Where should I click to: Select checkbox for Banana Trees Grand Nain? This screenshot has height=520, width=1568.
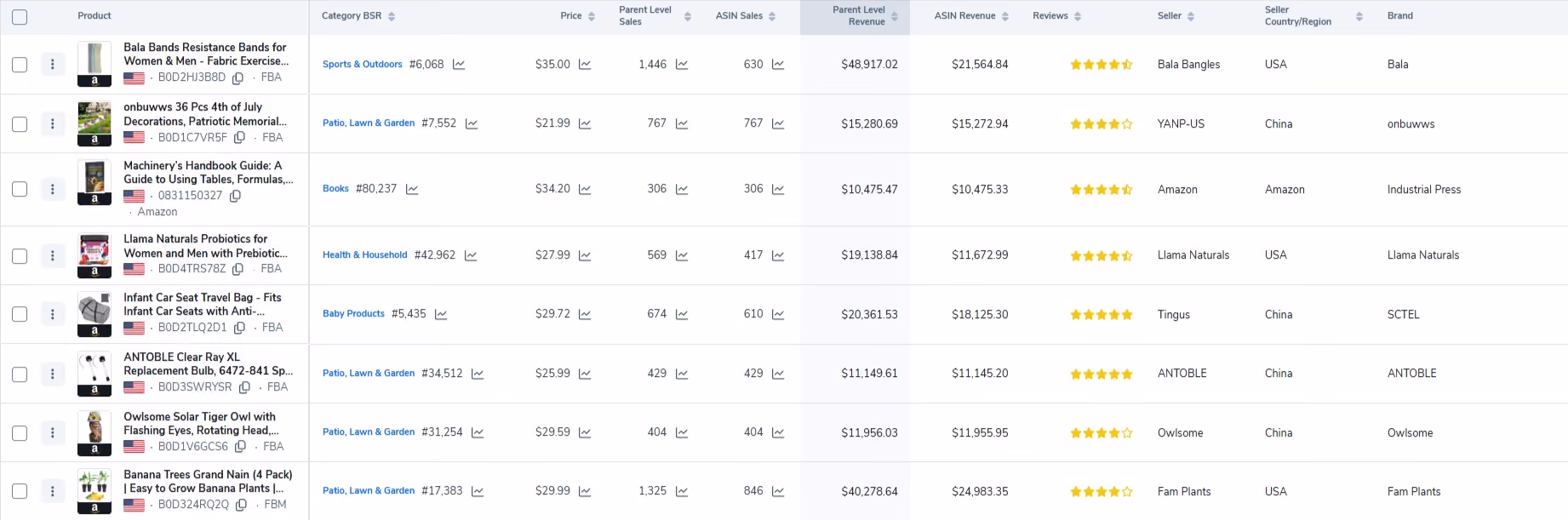click(x=20, y=491)
